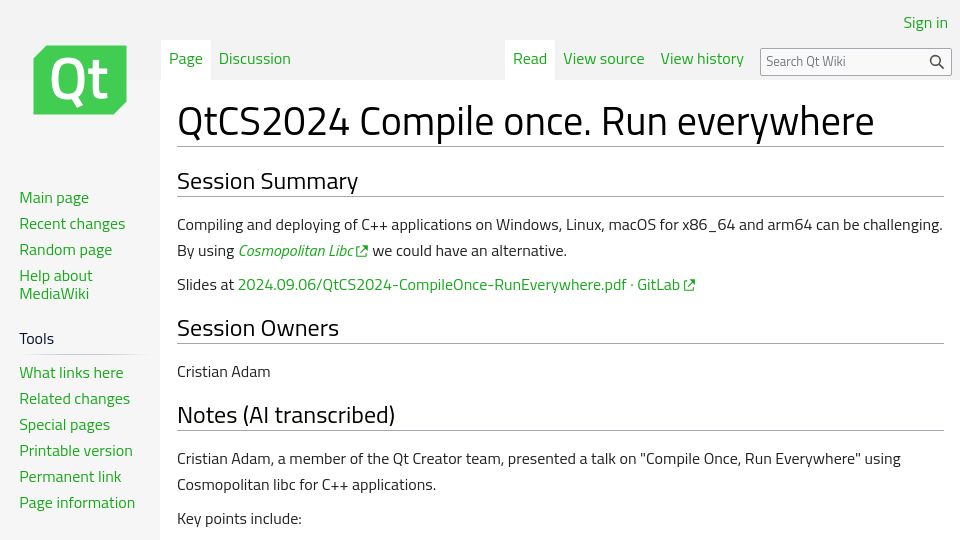Open the View history tab
This screenshot has height=540, width=960.
pyautogui.click(x=702, y=59)
